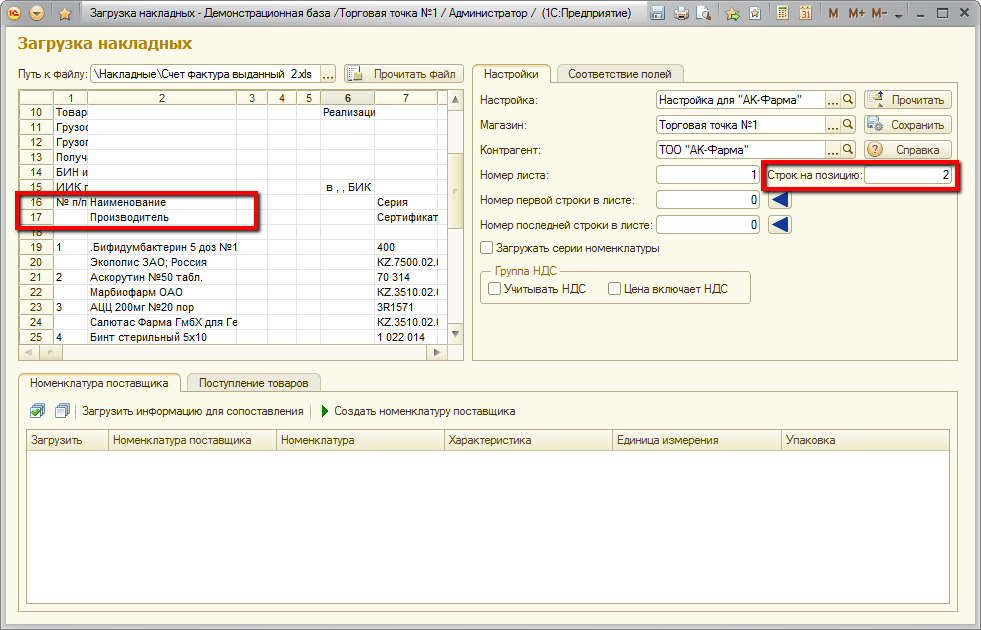Open selection list for Настройка field
Viewport: 981px width, 630px height.
[832, 100]
